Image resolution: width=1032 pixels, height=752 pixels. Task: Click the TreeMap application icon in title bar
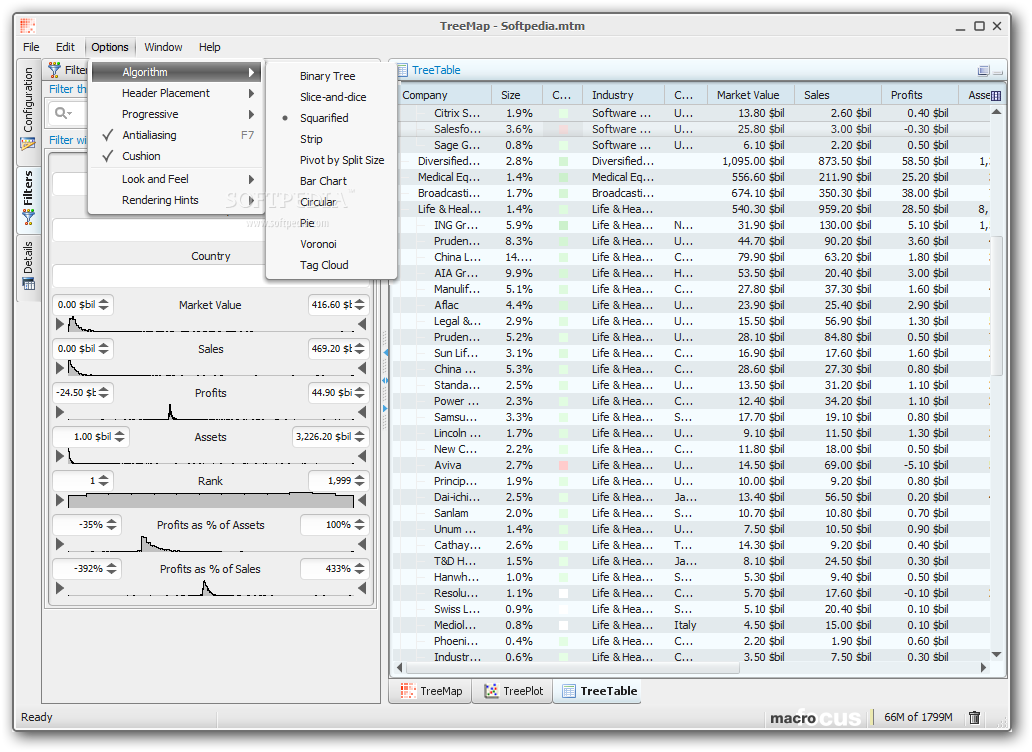[27, 26]
